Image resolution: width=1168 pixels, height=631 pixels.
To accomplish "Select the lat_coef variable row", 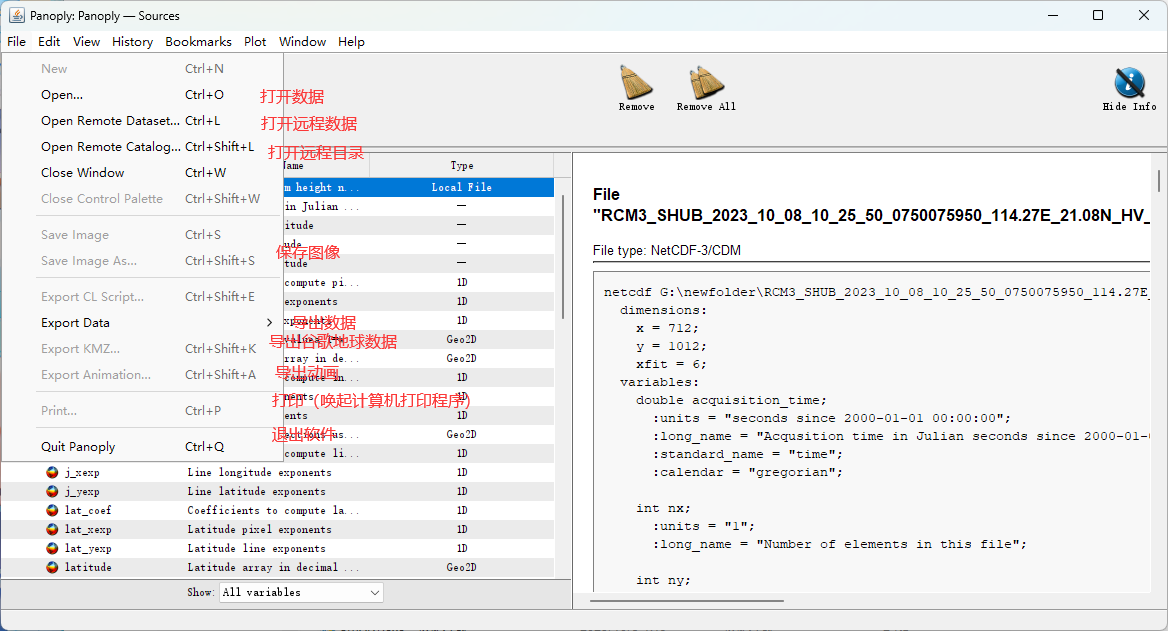I will (278, 510).
